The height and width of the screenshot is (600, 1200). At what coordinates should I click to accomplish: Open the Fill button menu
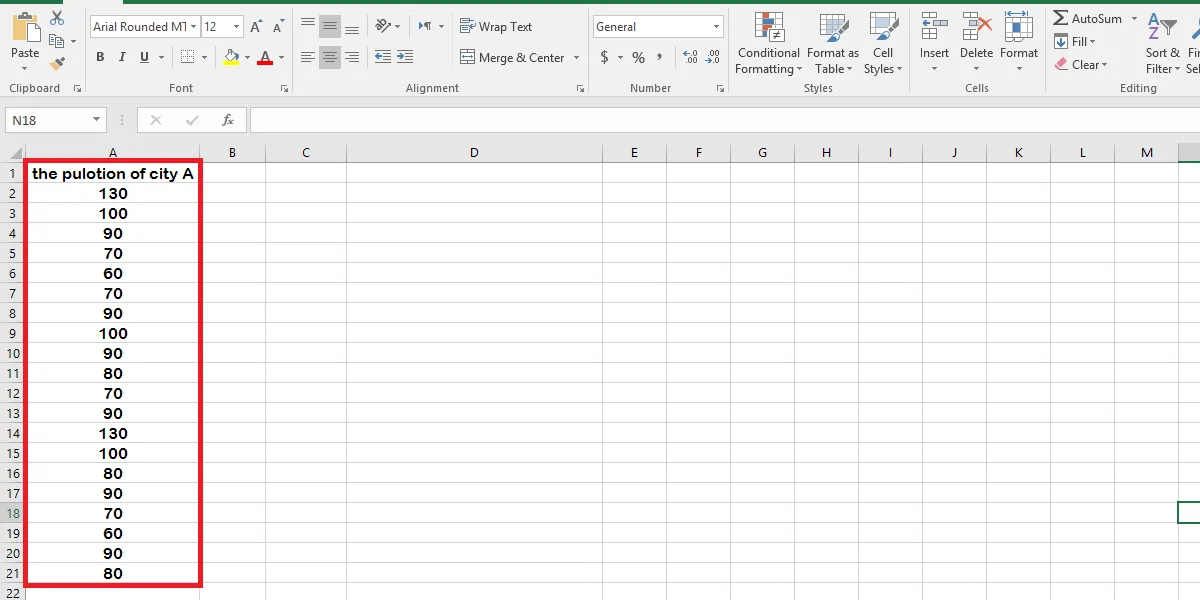1076,42
